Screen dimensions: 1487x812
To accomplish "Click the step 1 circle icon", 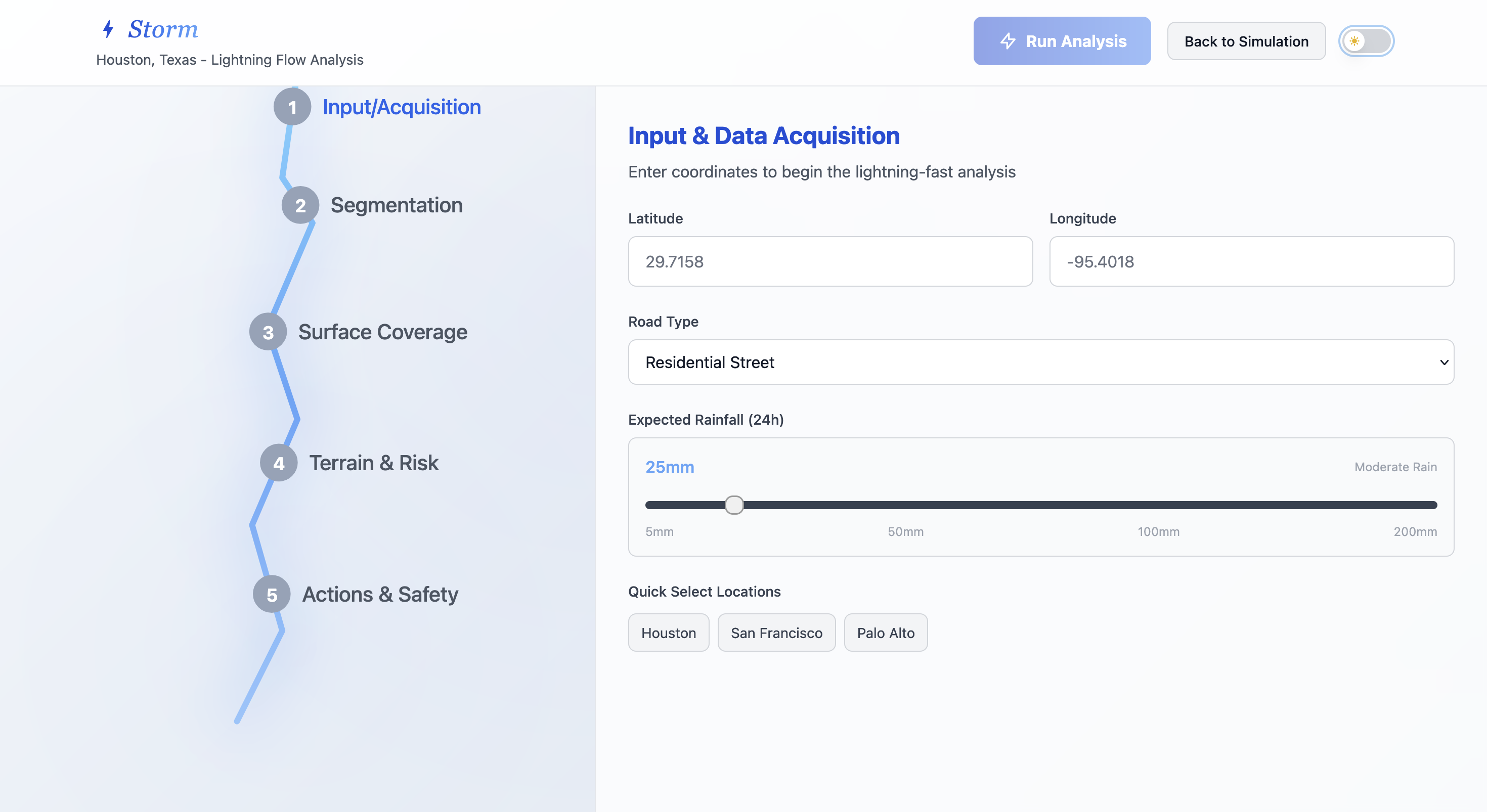I will click(292, 107).
